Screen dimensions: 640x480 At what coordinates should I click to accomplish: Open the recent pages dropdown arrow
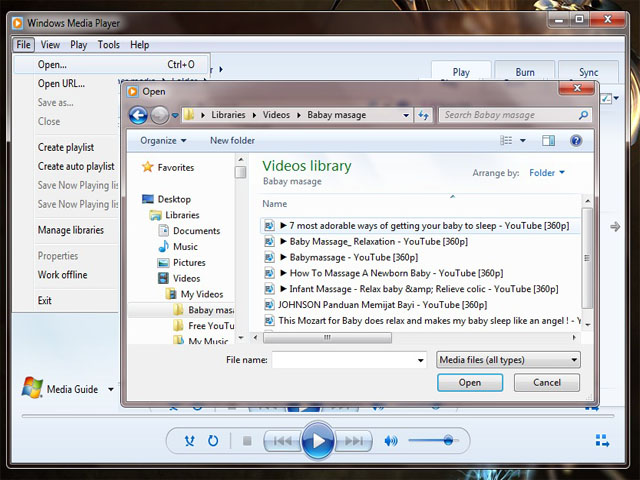(175, 116)
